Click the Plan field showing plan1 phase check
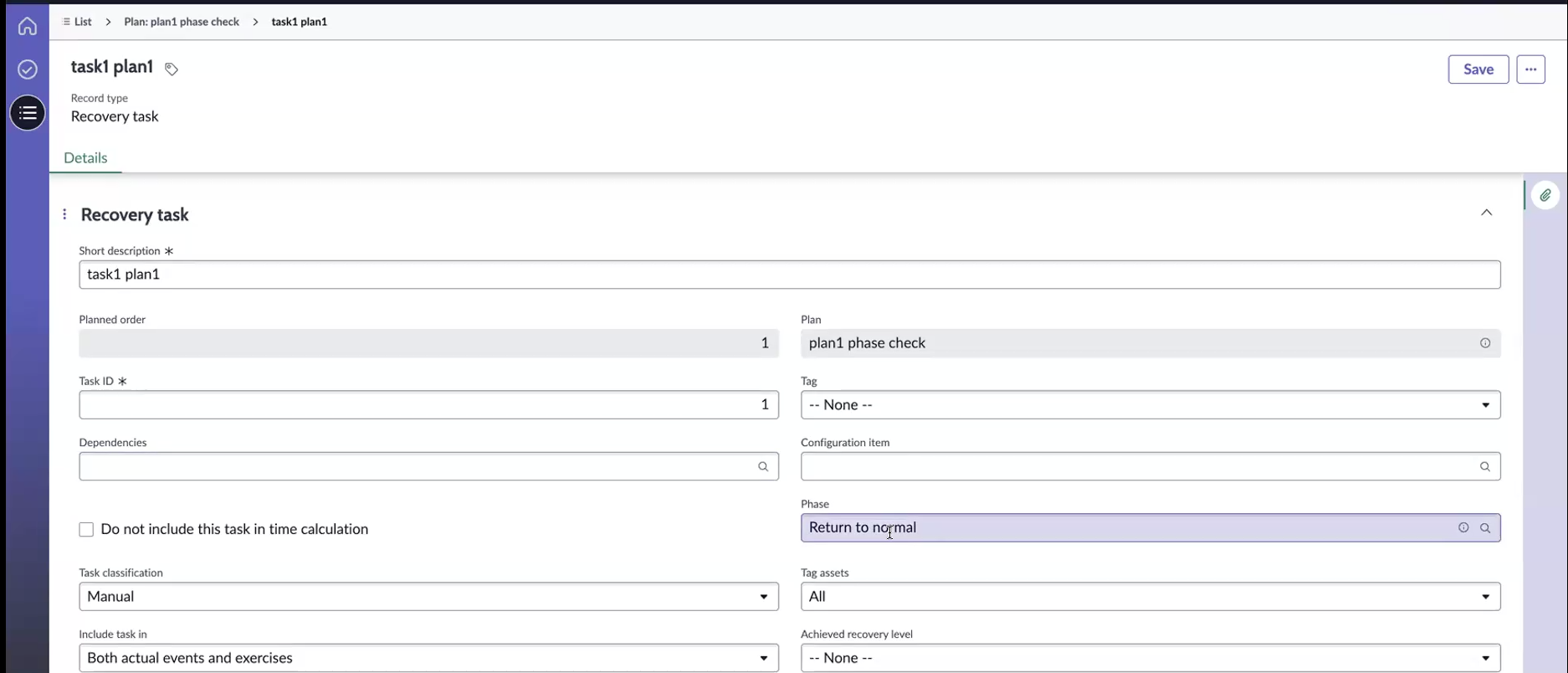Image resolution: width=1568 pixels, height=673 pixels. tap(1150, 343)
